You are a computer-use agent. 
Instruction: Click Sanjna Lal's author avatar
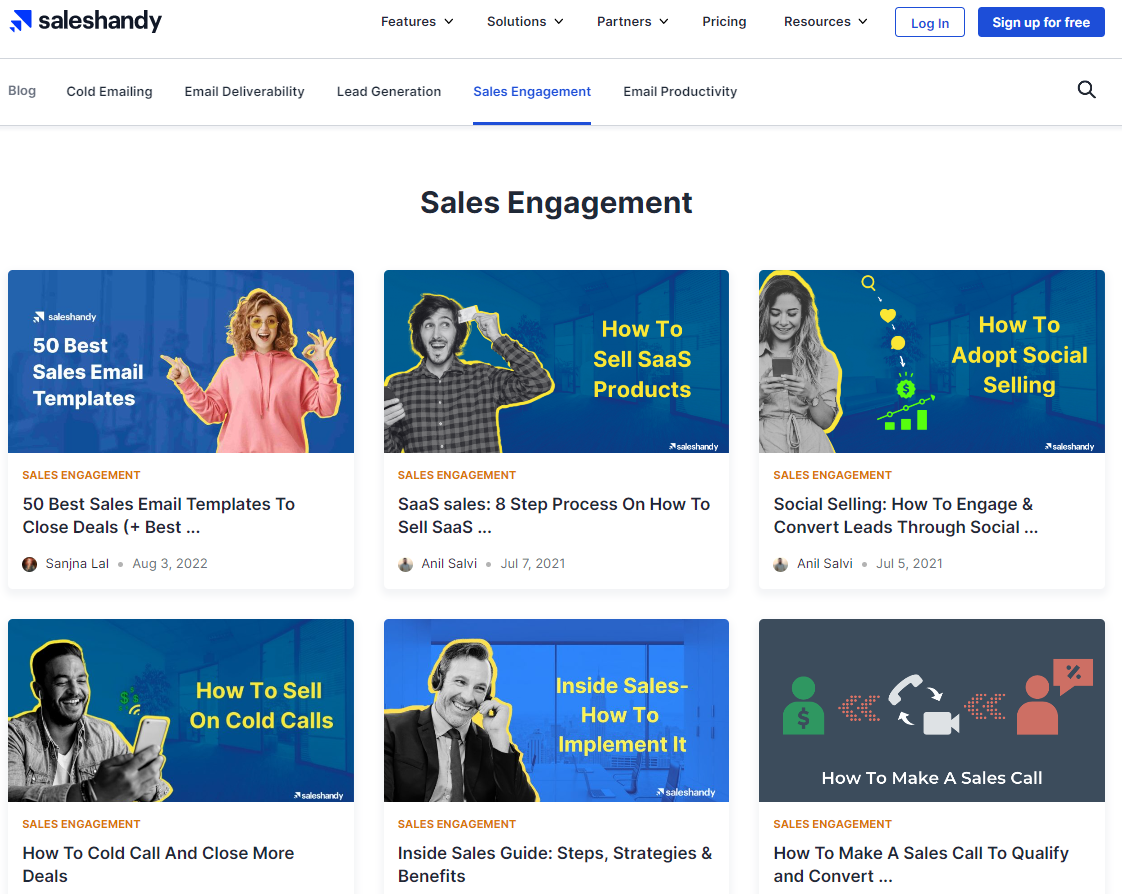pyautogui.click(x=29, y=564)
